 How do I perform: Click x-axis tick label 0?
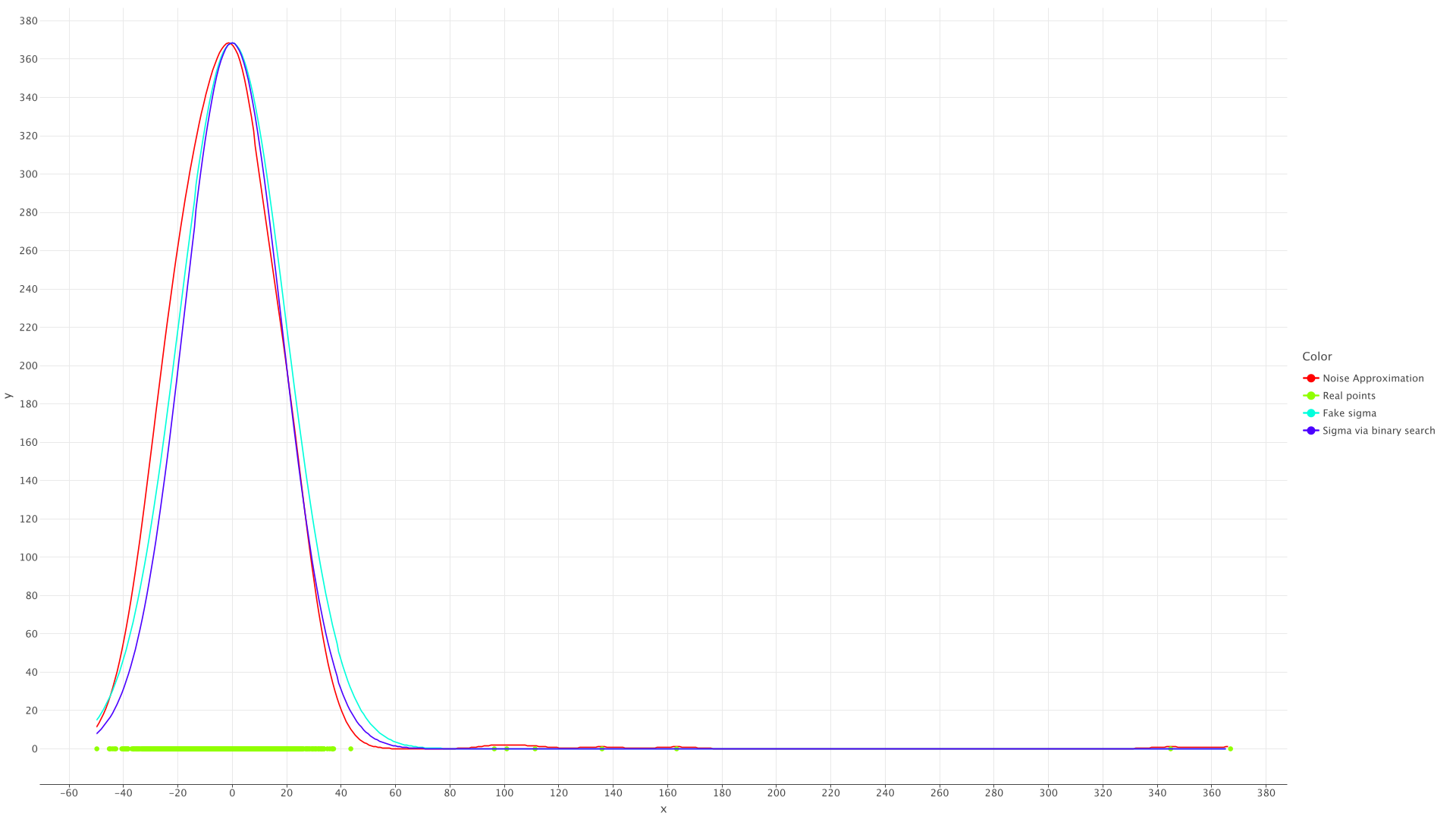pyautogui.click(x=232, y=793)
